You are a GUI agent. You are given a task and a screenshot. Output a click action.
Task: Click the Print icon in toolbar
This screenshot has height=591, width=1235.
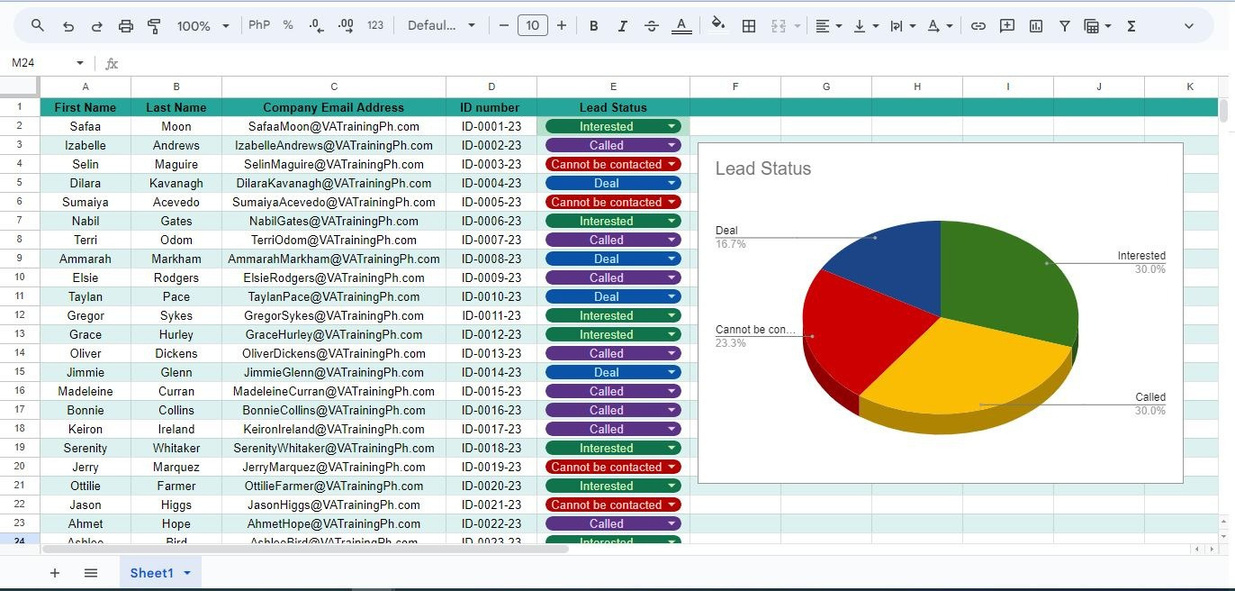point(125,26)
